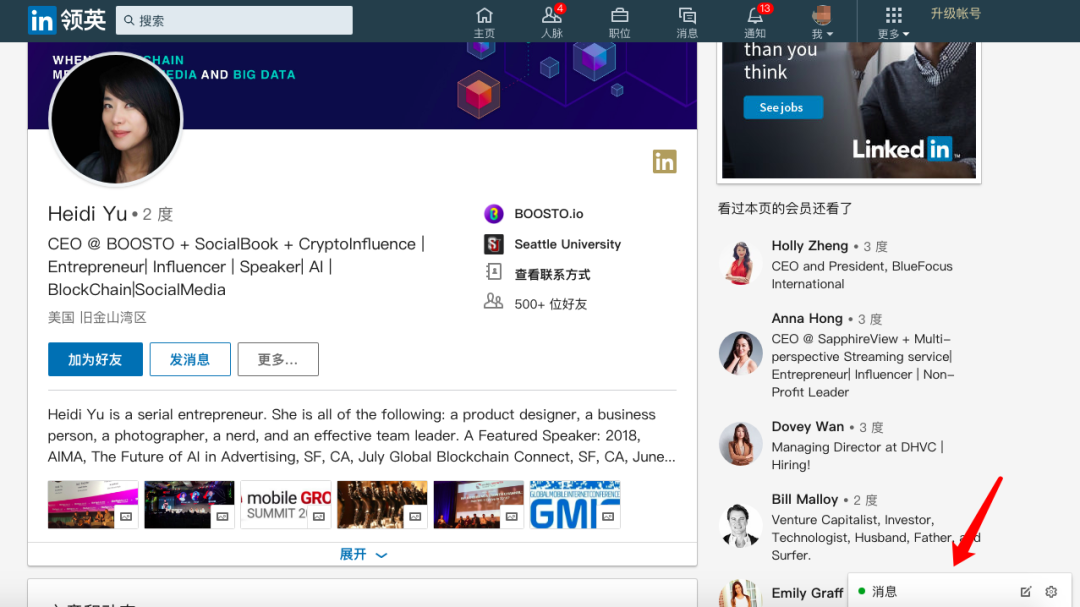Image resolution: width=1080 pixels, height=607 pixels.
Task: Open Dovey Wan's profile name link
Action: click(807, 426)
